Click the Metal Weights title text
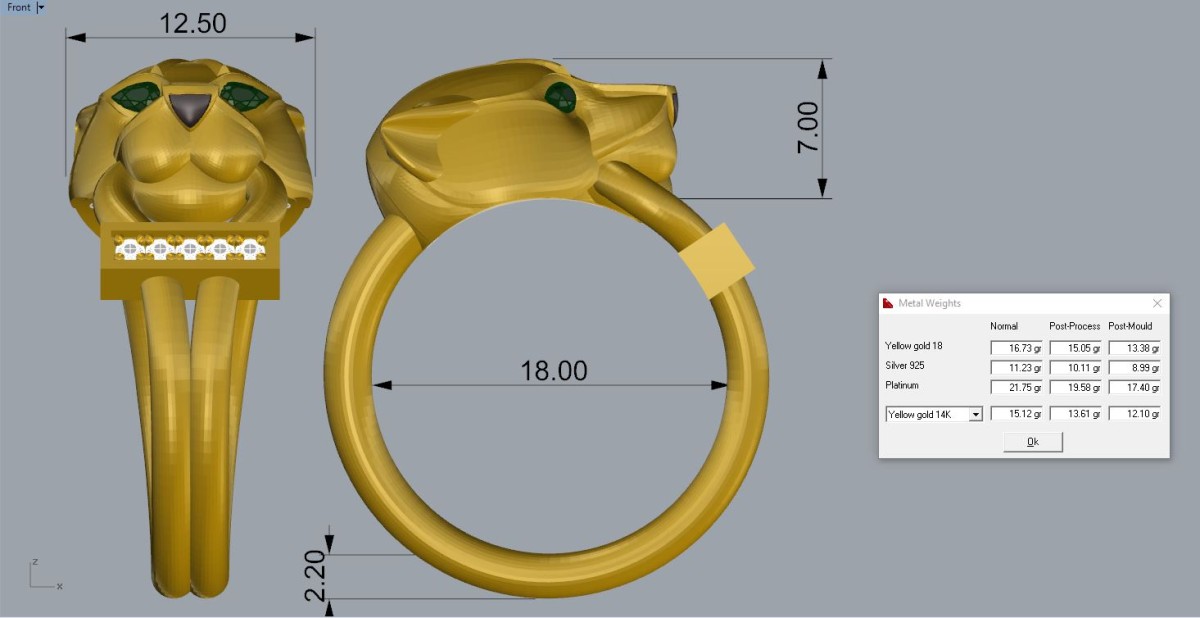The width and height of the screenshot is (1200, 618). tap(930, 303)
